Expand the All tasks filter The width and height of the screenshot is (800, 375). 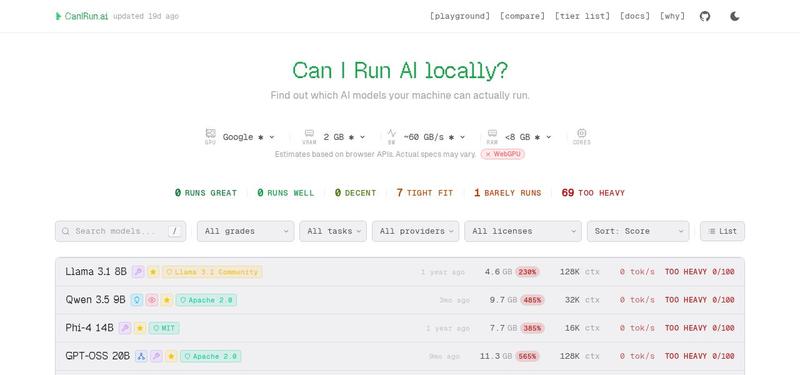click(333, 231)
